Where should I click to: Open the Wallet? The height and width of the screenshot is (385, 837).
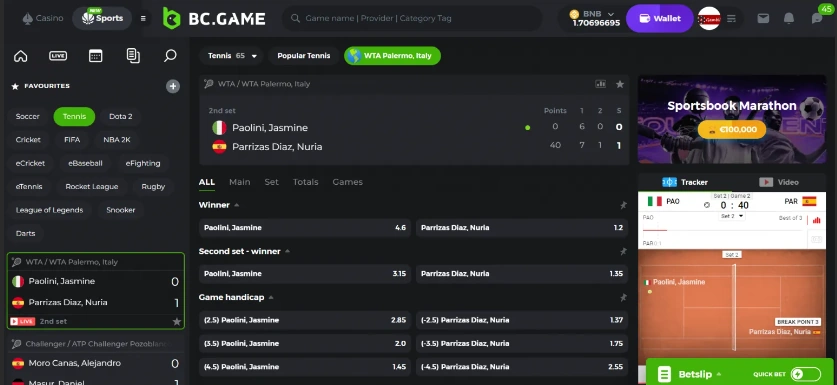(660, 18)
